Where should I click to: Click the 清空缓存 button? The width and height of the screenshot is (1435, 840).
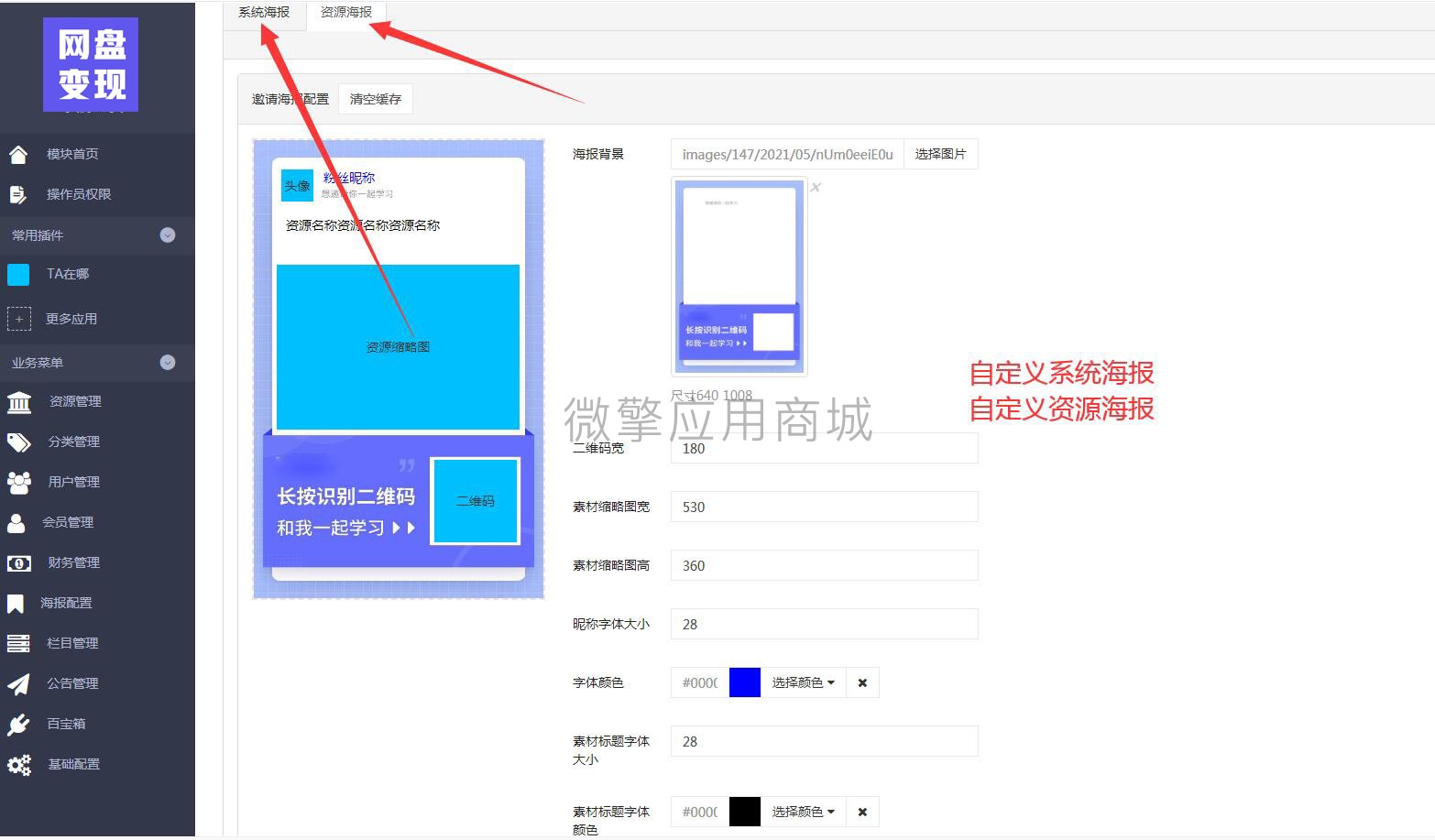[376, 99]
